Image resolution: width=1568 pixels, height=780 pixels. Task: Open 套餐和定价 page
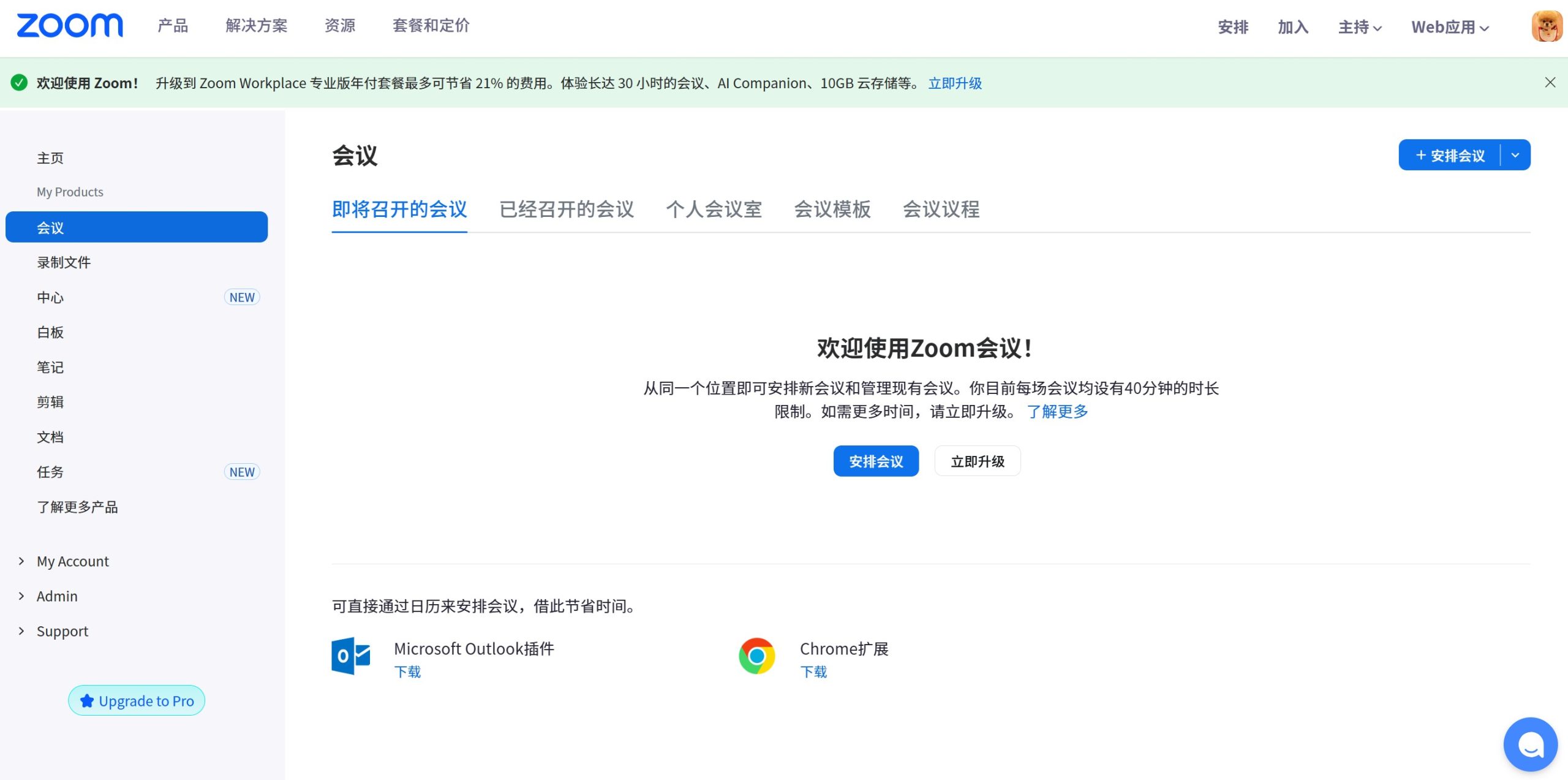(431, 26)
